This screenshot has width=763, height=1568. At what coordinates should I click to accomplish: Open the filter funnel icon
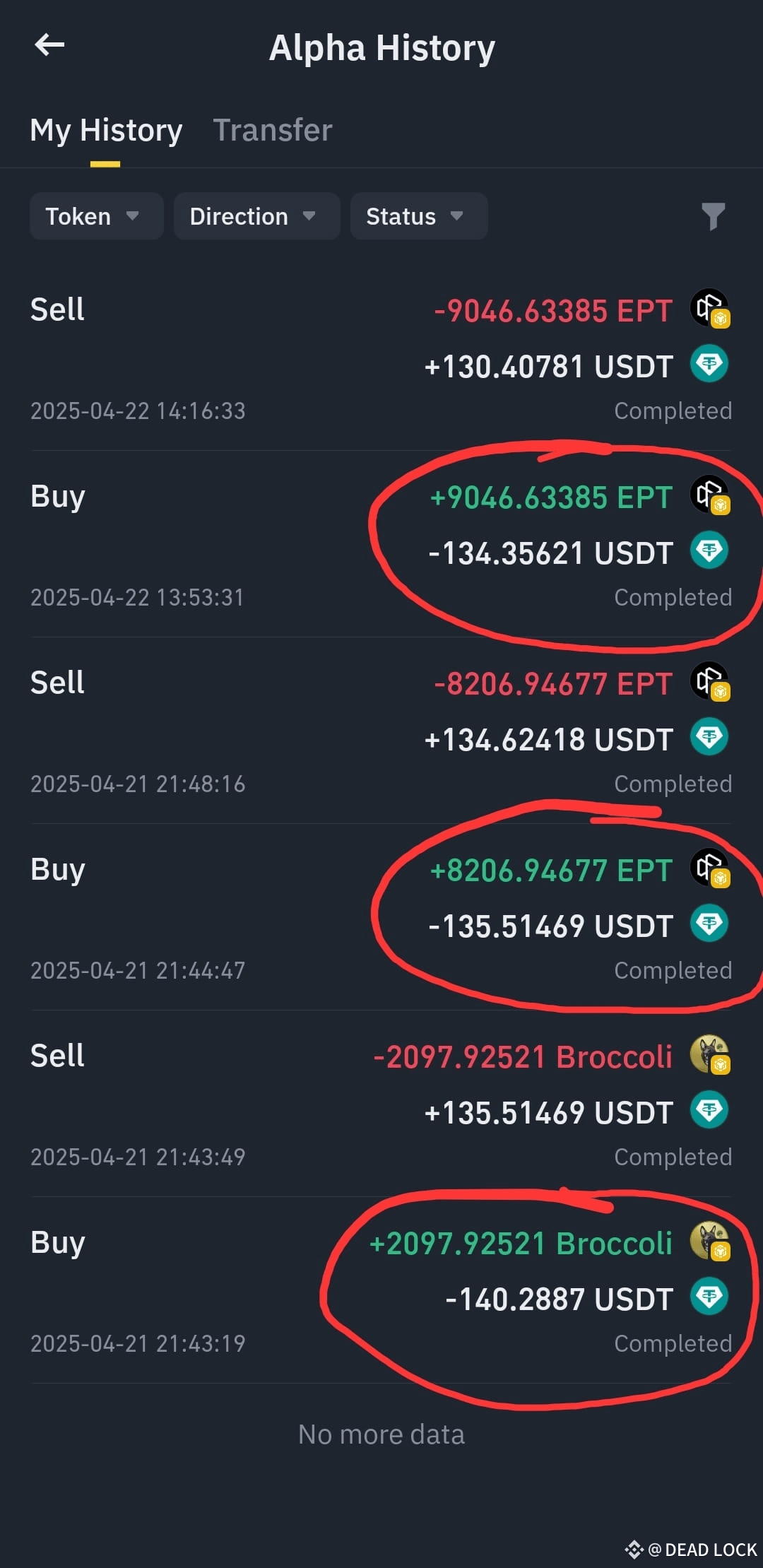[713, 216]
